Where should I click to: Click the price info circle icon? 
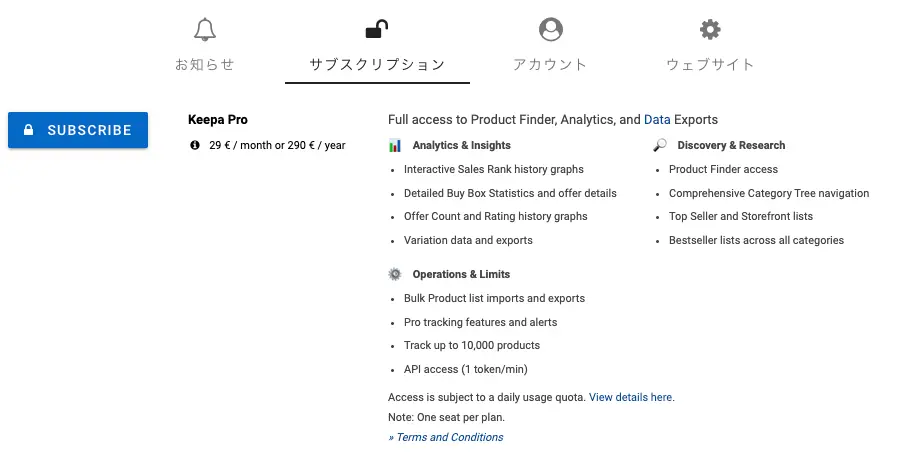pos(195,145)
